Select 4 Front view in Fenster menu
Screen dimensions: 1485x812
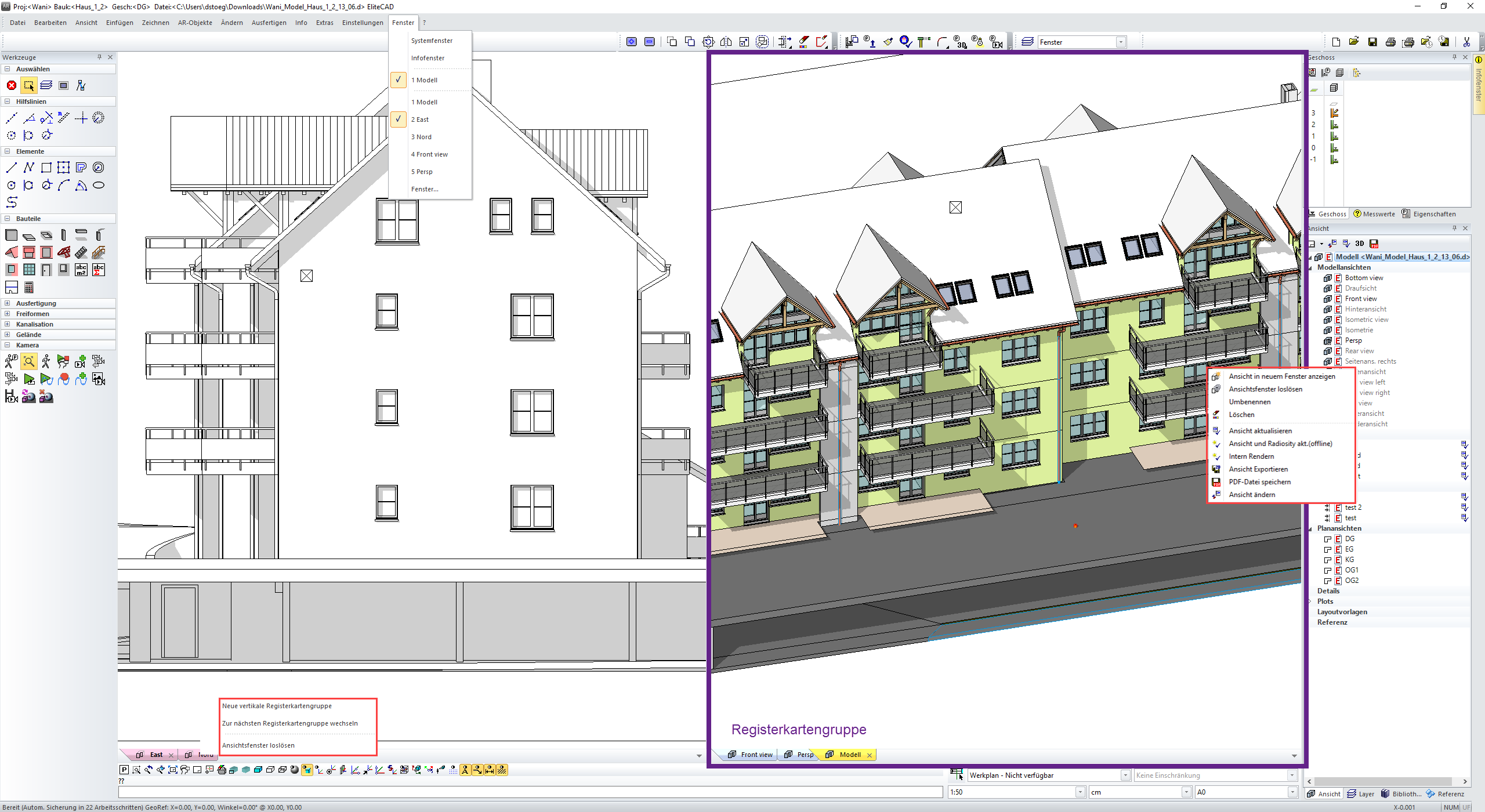(430, 154)
